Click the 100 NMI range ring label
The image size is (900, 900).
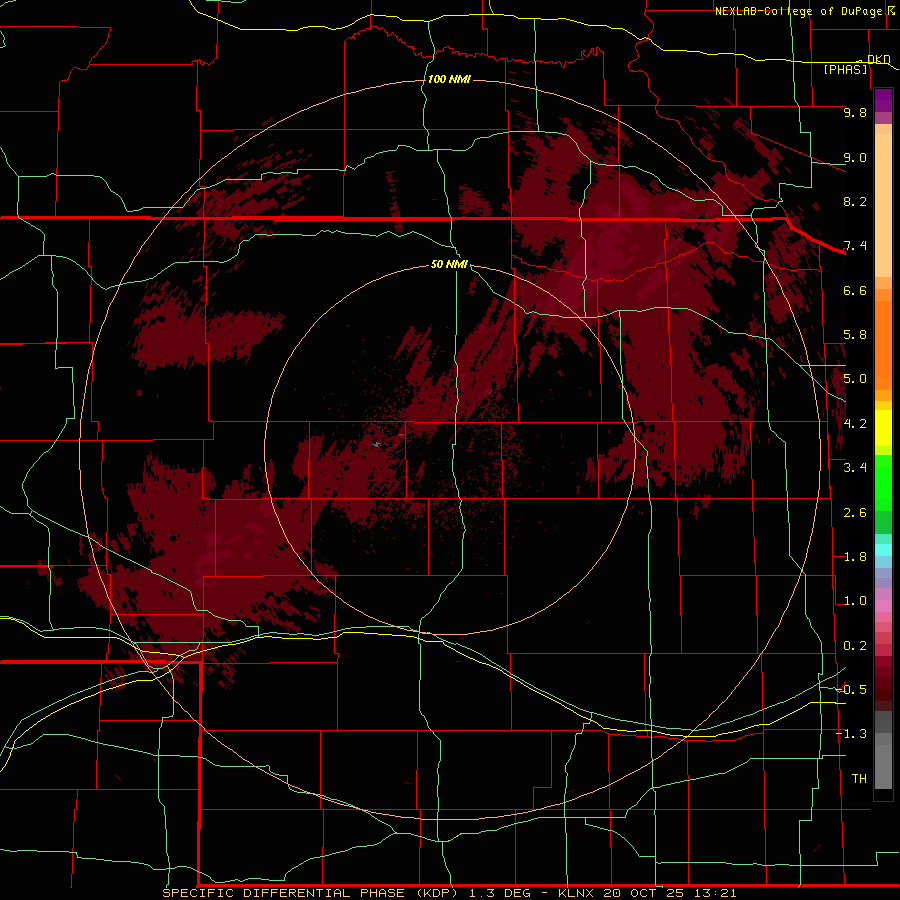pos(449,79)
